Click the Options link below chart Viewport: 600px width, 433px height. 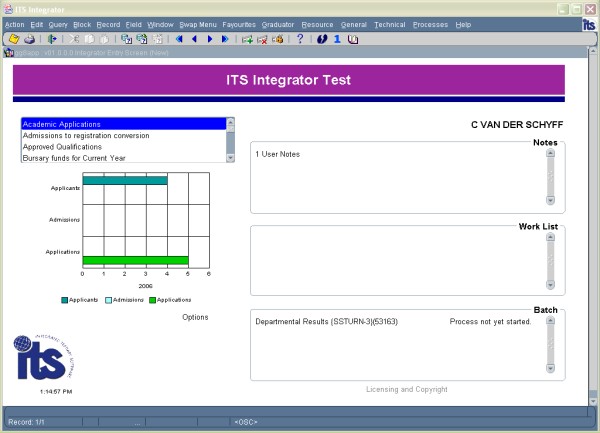[195, 317]
